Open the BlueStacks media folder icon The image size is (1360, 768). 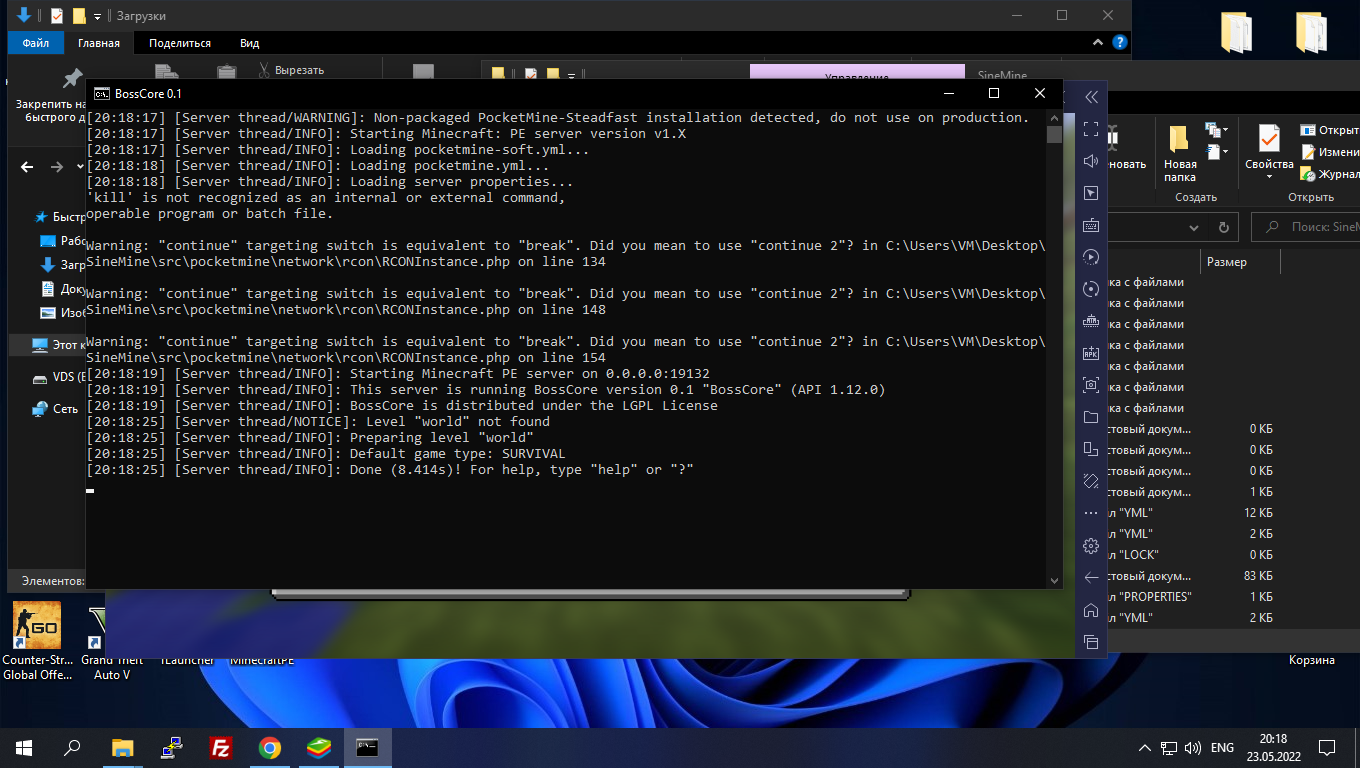coord(1091,417)
